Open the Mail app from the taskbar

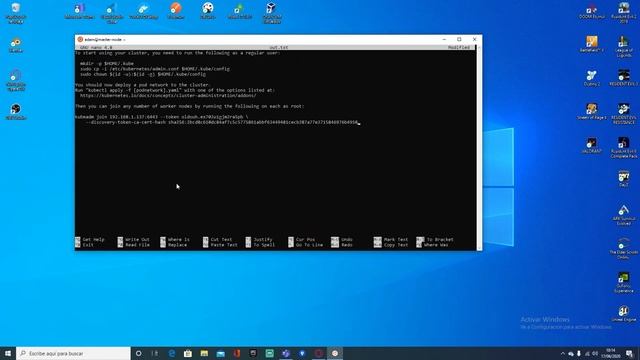[220, 353]
